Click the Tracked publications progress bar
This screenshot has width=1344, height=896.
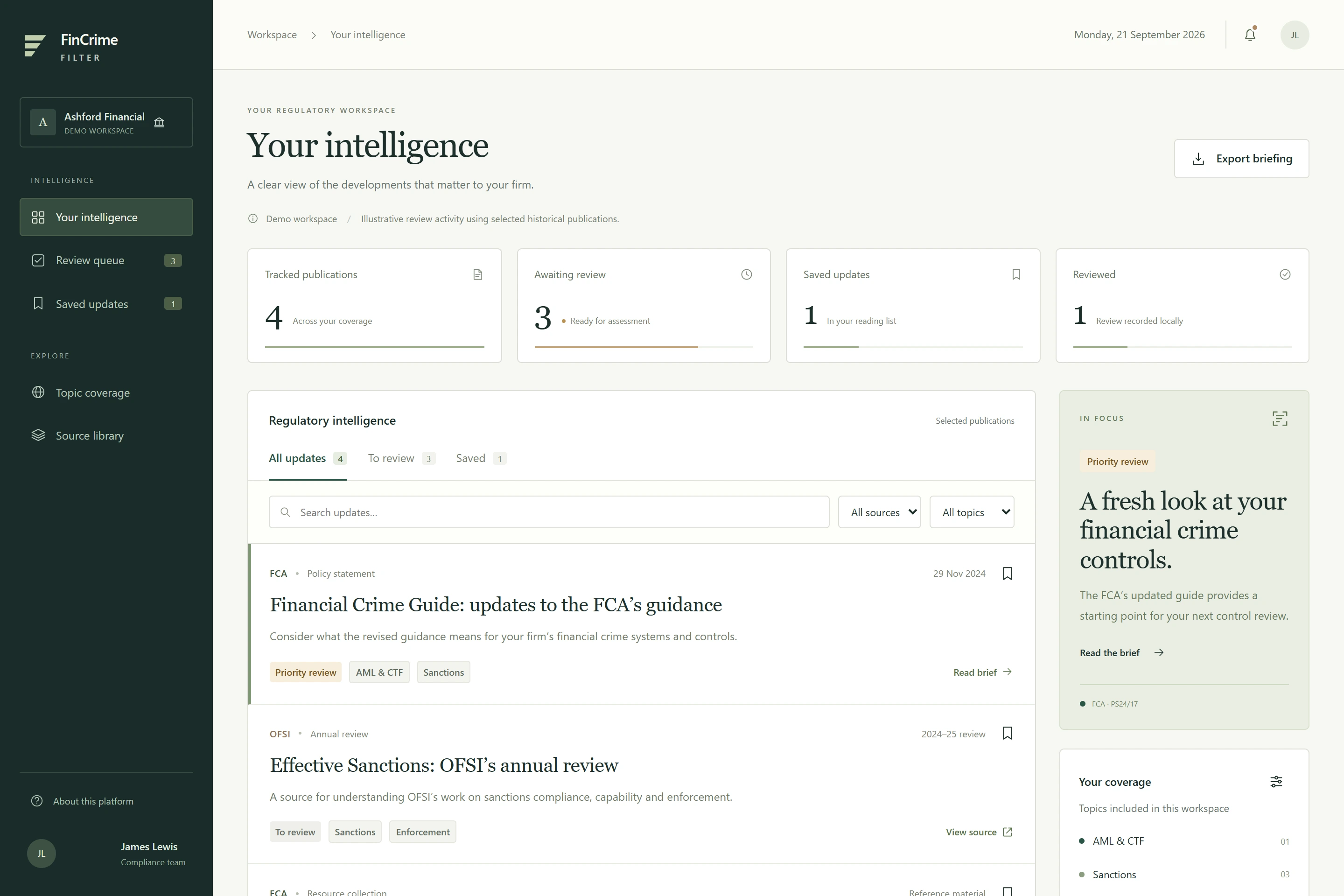coord(374,347)
